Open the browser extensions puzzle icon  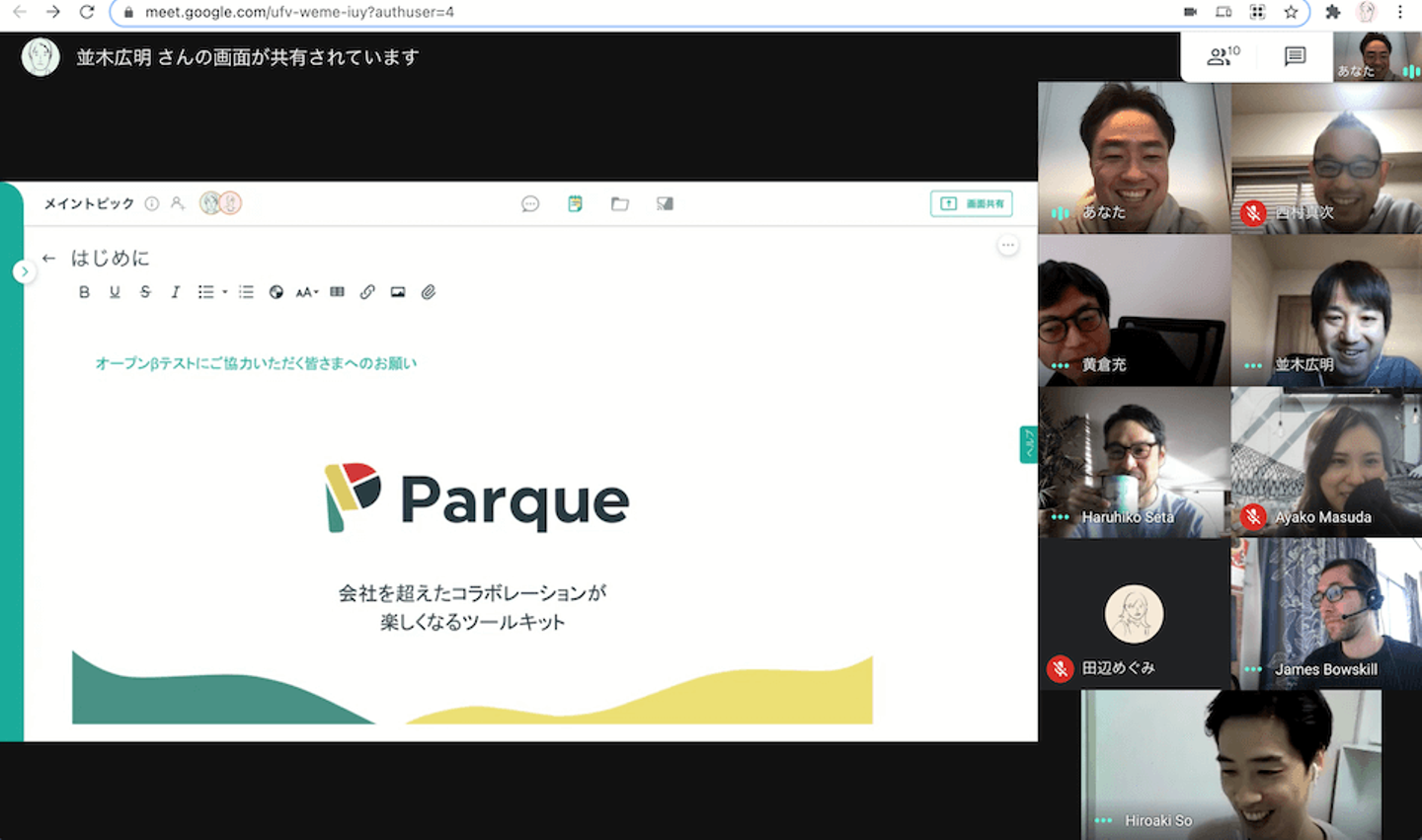(1332, 12)
